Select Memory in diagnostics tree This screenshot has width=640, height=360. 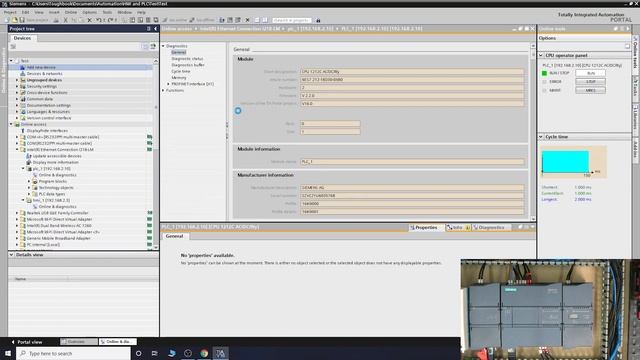click(179, 78)
